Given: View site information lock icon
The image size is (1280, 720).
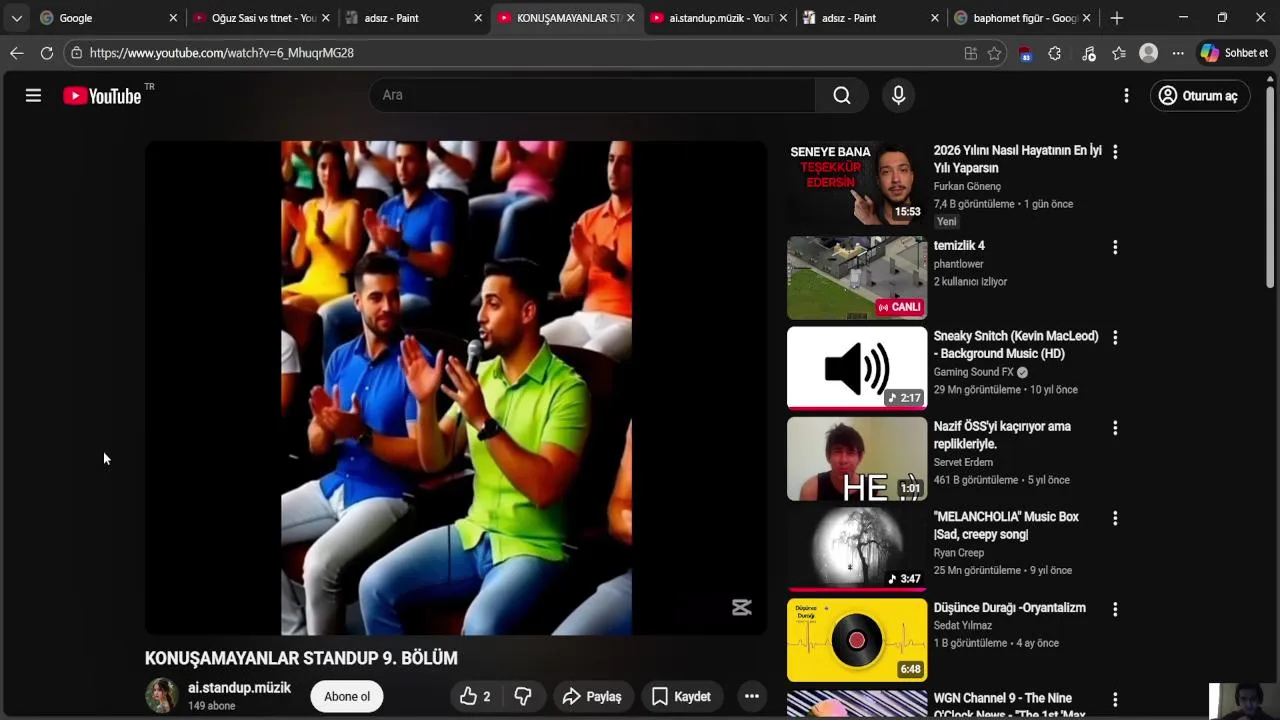Looking at the screenshot, I should [76, 53].
